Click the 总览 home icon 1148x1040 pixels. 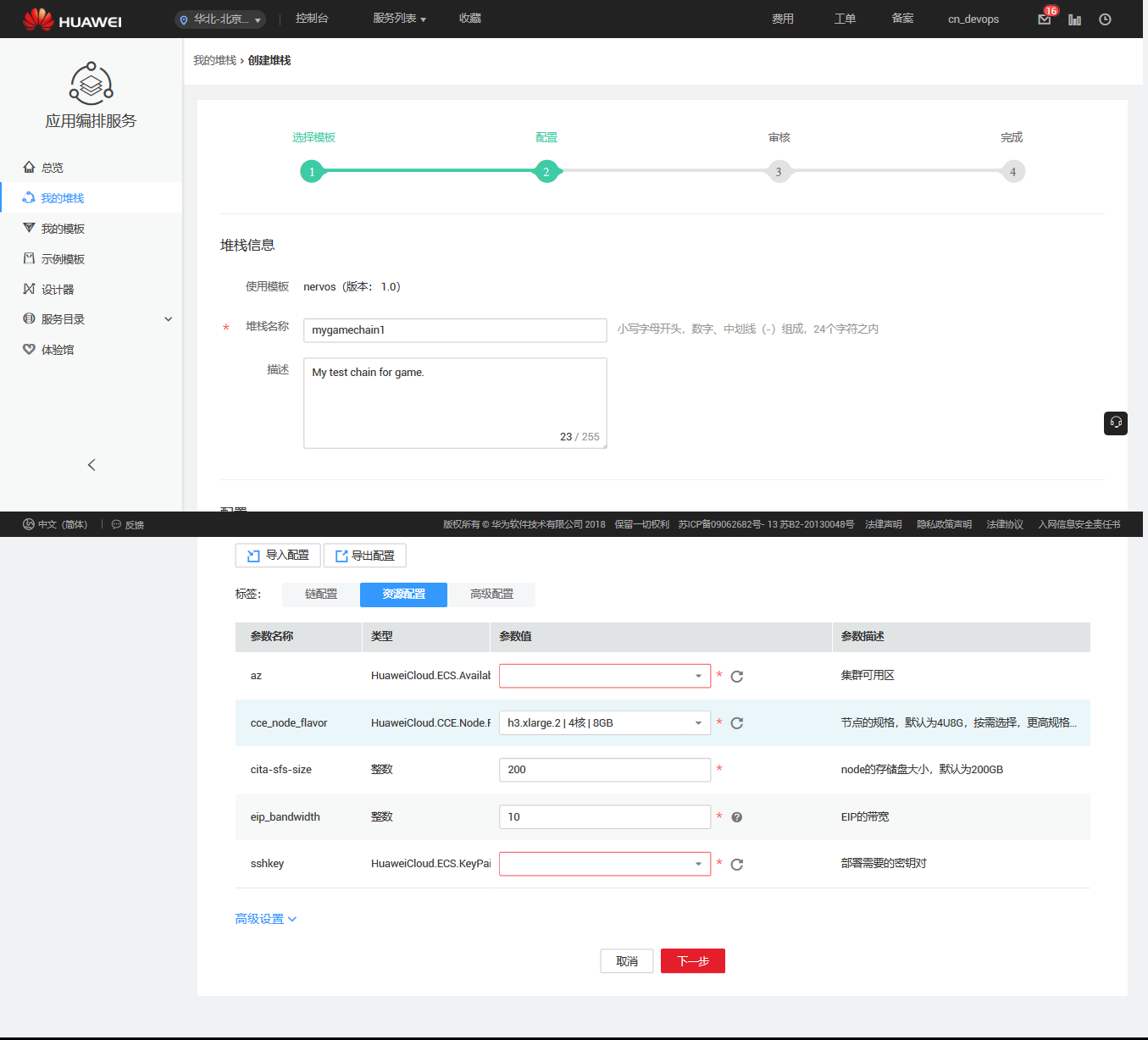(29, 167)
